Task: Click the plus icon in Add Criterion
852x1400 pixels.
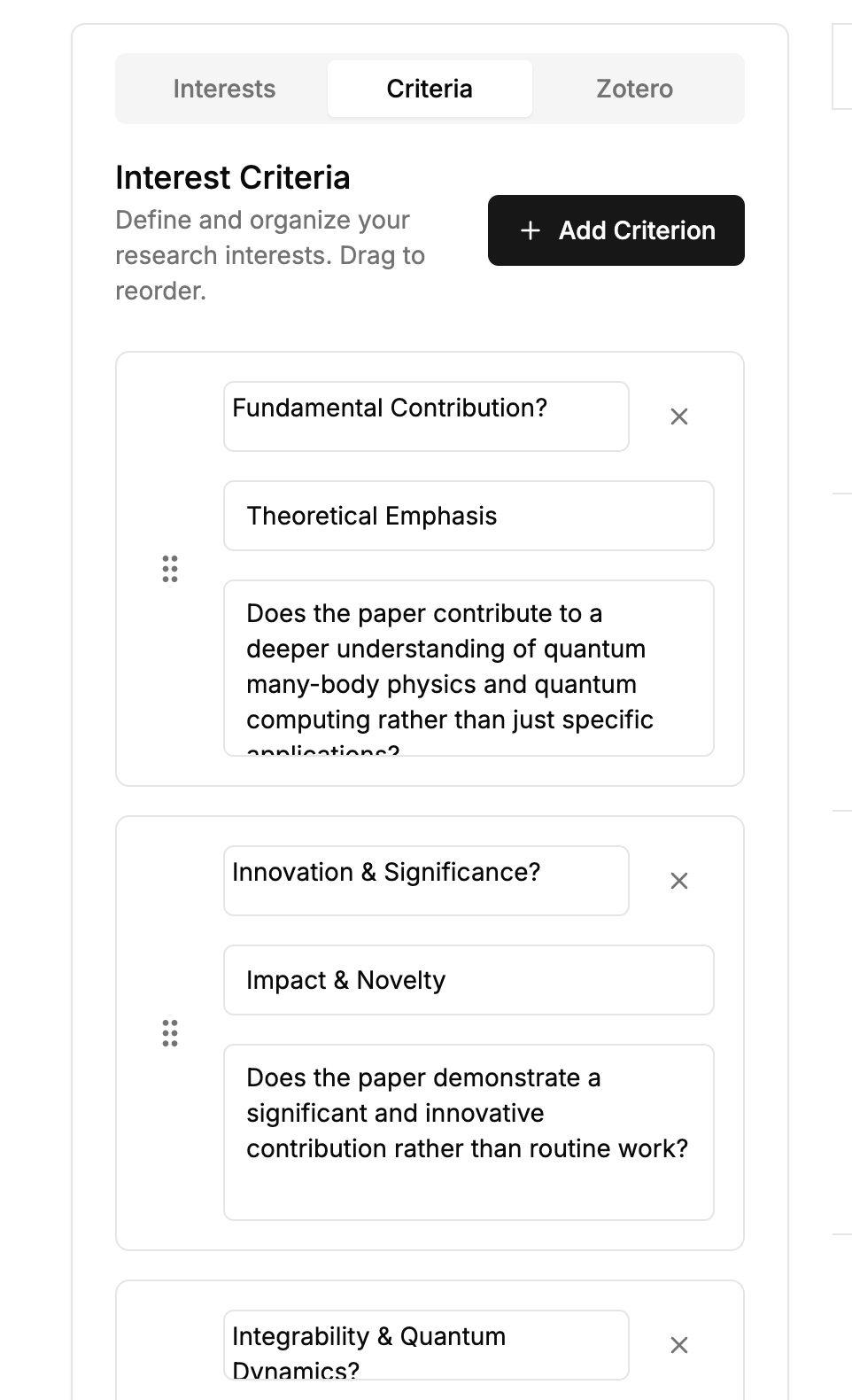Action: [531, 230]
